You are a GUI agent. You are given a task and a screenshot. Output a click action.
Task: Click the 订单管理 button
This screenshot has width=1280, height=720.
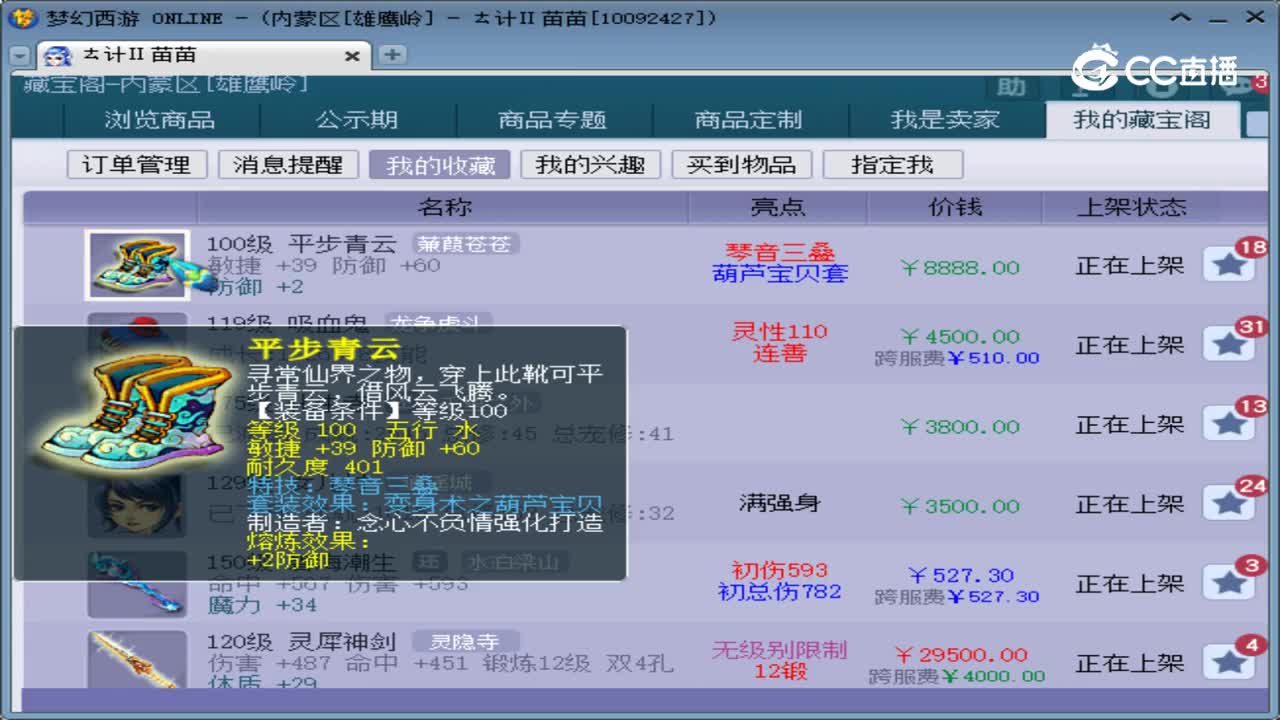(x=136, y=164)
